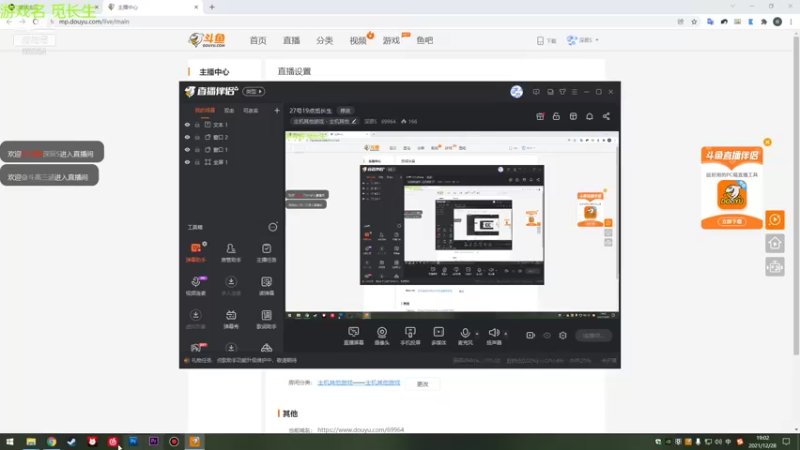Image resolution: width=800 pixels, height=450 pixels.
Task: Toggle lock on 全屏 1 source
Action: point(197,162)
